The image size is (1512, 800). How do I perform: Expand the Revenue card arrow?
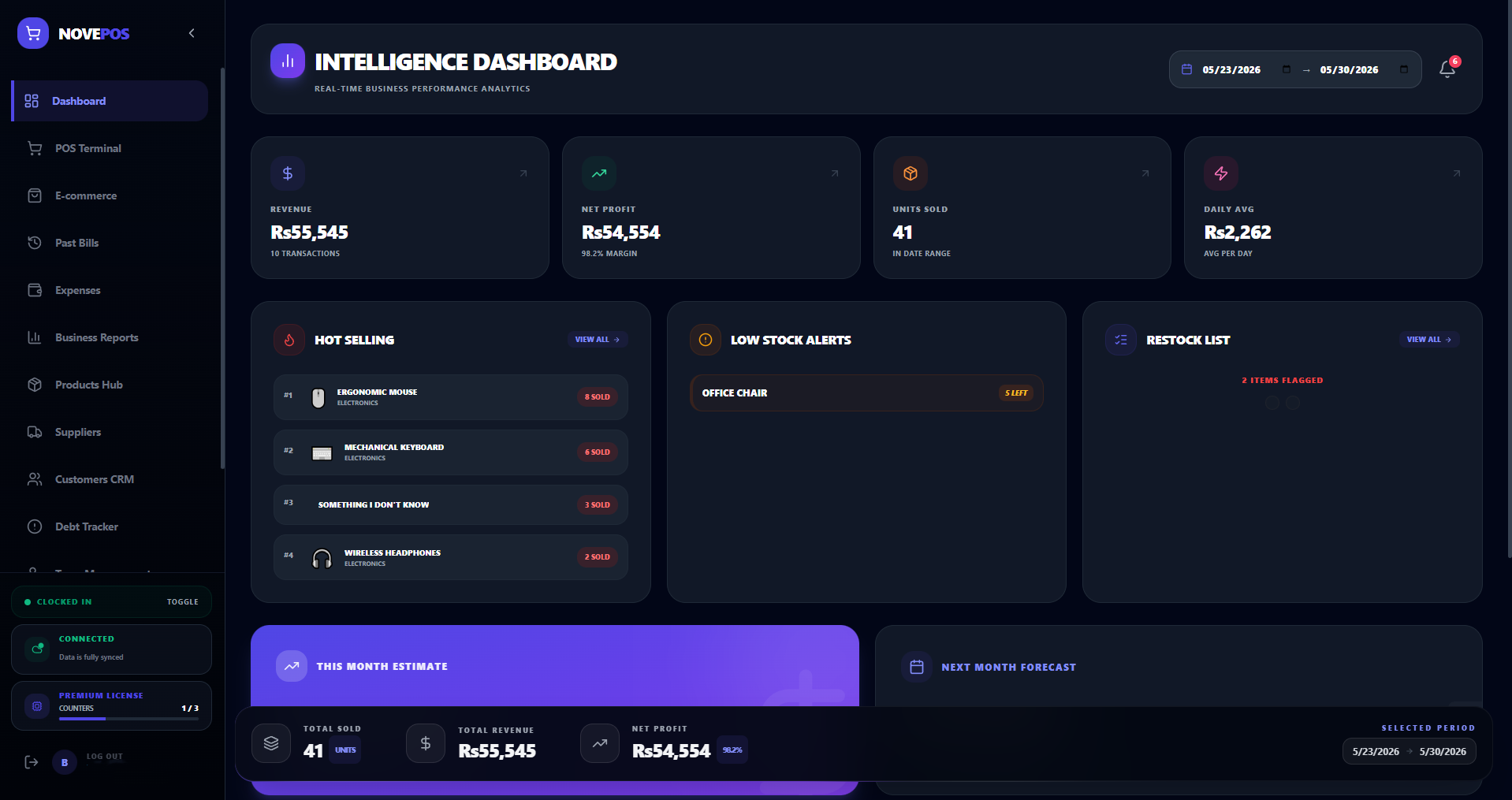click(x=523, y=173)
